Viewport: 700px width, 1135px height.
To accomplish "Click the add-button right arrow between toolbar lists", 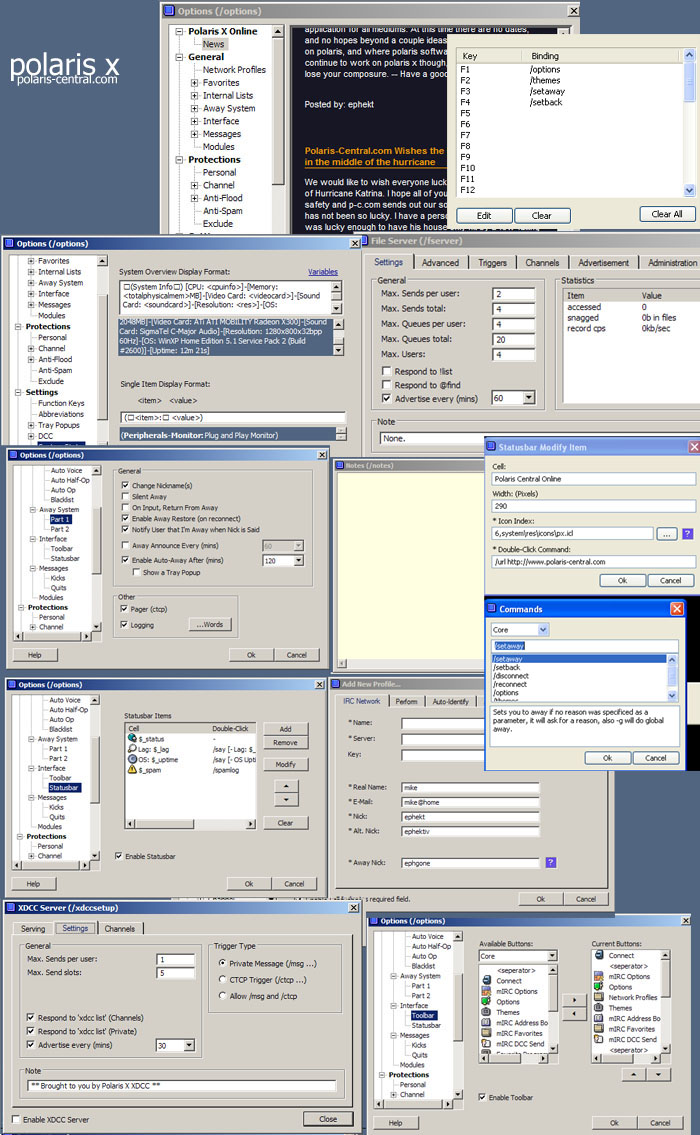I will click(574, 1000).
